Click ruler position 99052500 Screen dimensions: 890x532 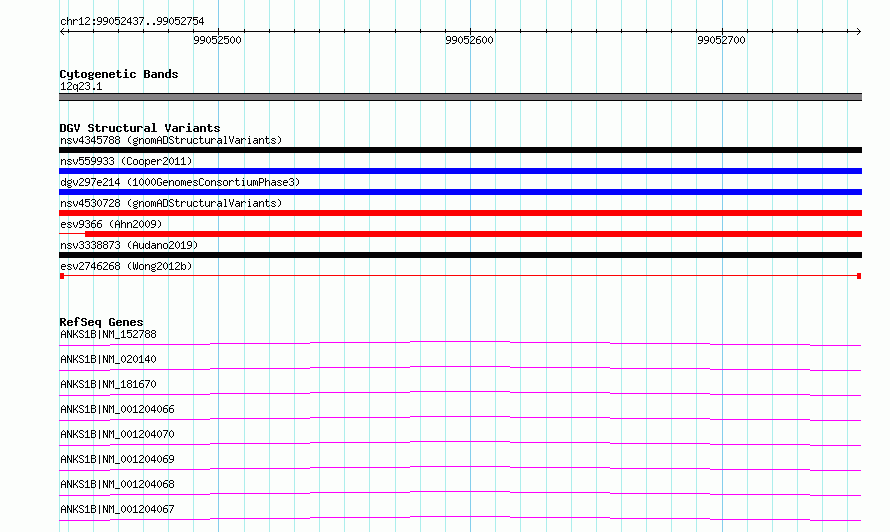pos(217,40)
